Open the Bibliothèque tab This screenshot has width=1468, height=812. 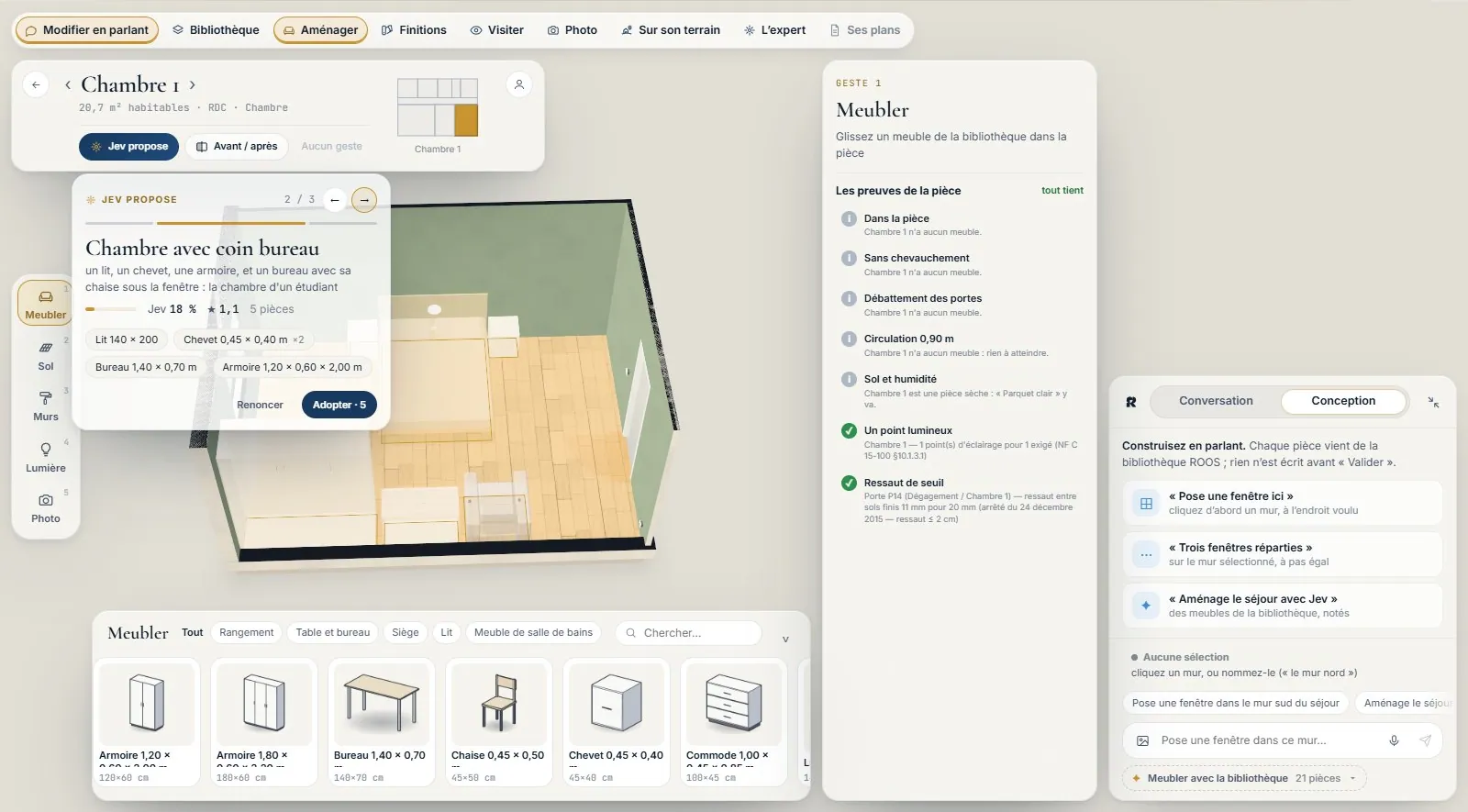(x=216, y=30)
